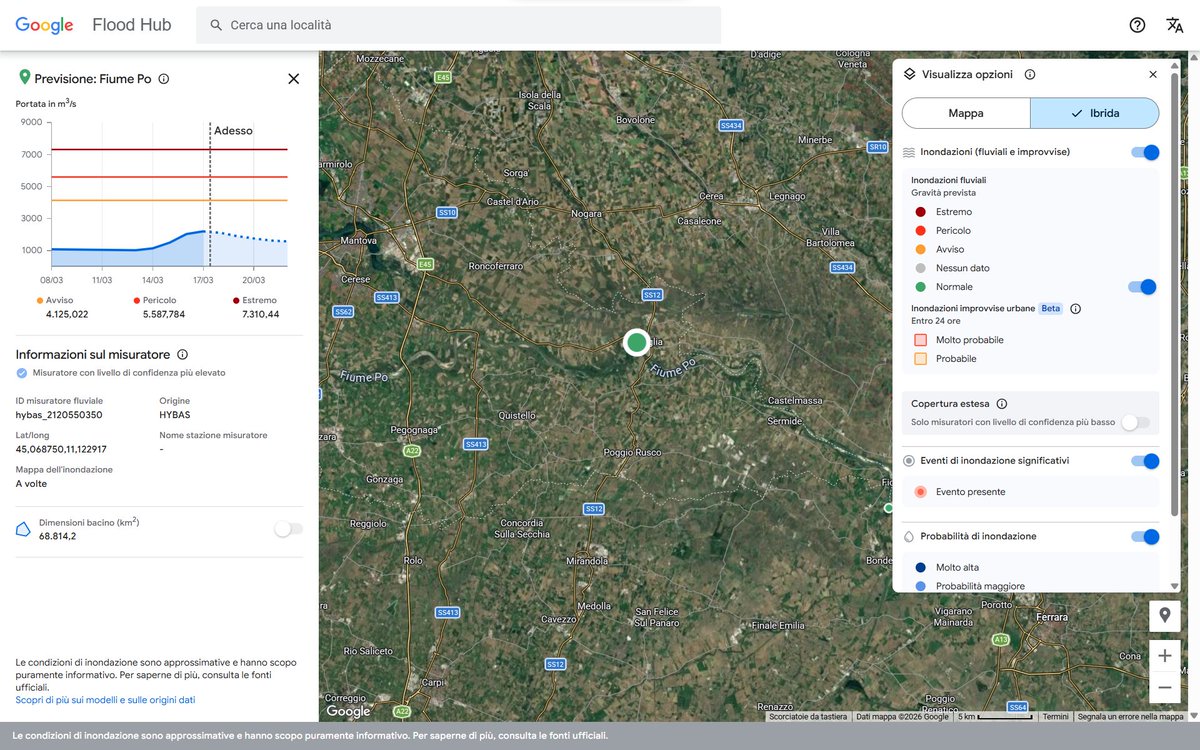
Task: Select the Ibrida view tab
Action: (x=1095, y=113)
